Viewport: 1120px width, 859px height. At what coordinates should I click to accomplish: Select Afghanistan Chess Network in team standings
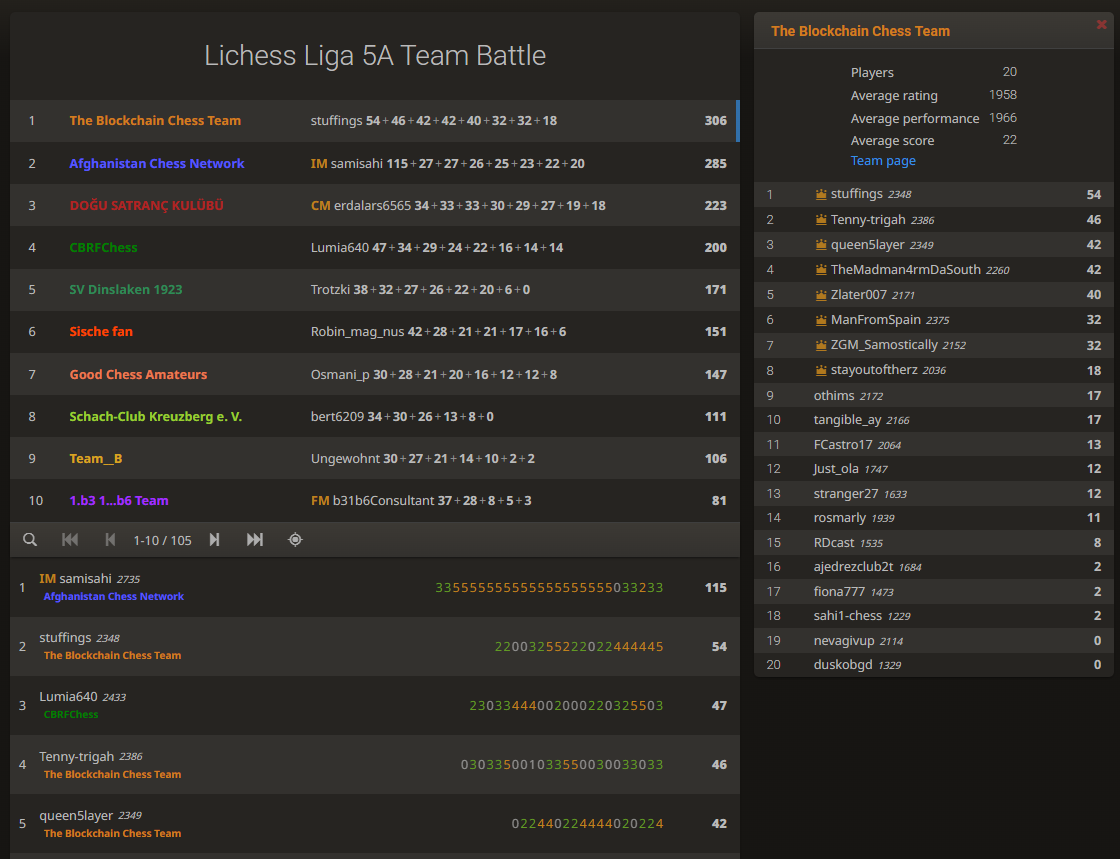point(156,164)
